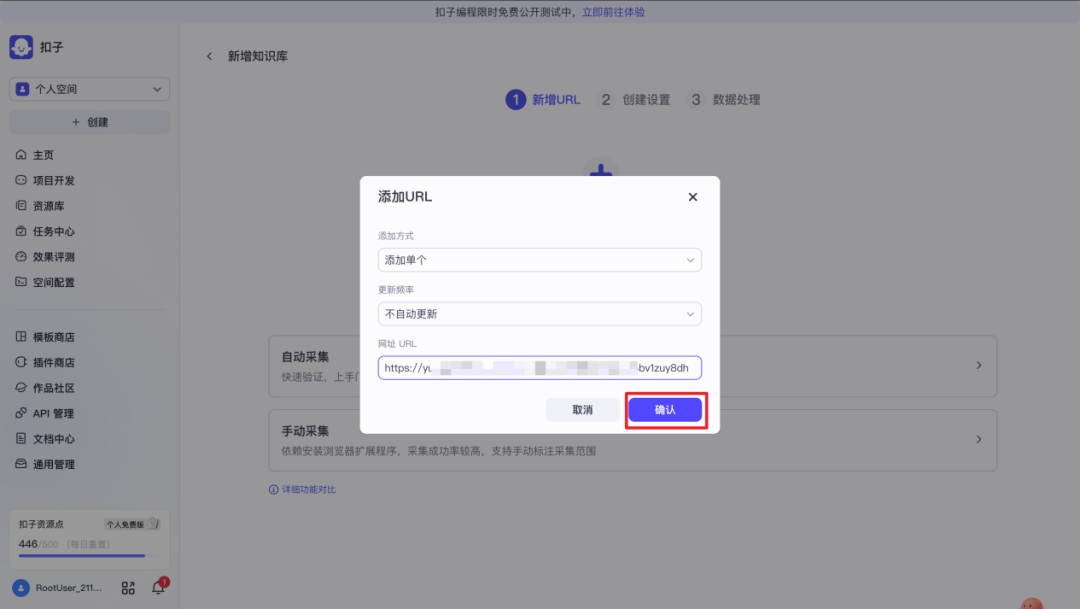The height and width of the screenshot is (609, 1080).
Task: Click the Coze logo icon
Action: point(21,47)
